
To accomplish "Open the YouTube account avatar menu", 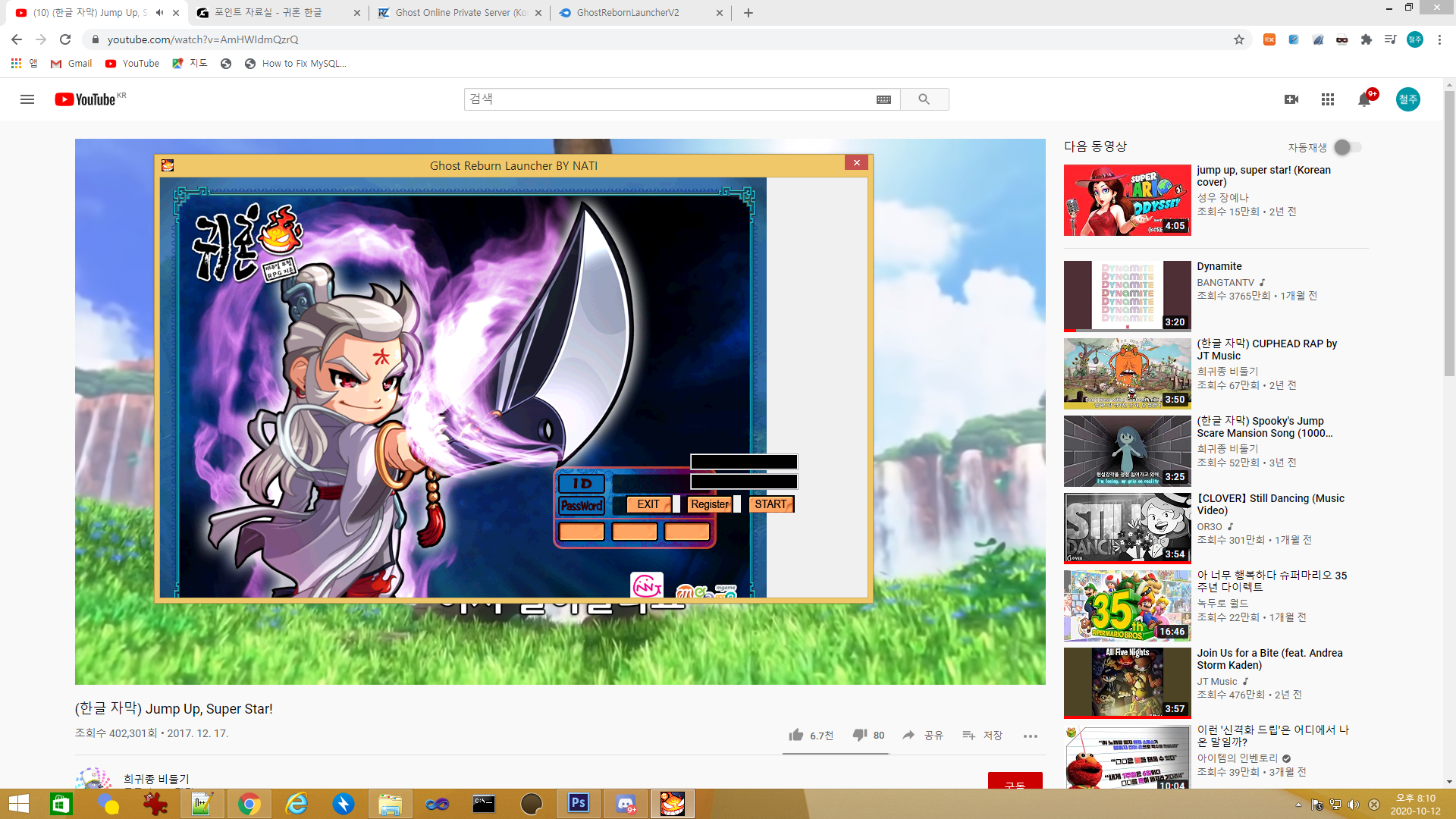I will pyautogui.click(x=1408, y=99).
